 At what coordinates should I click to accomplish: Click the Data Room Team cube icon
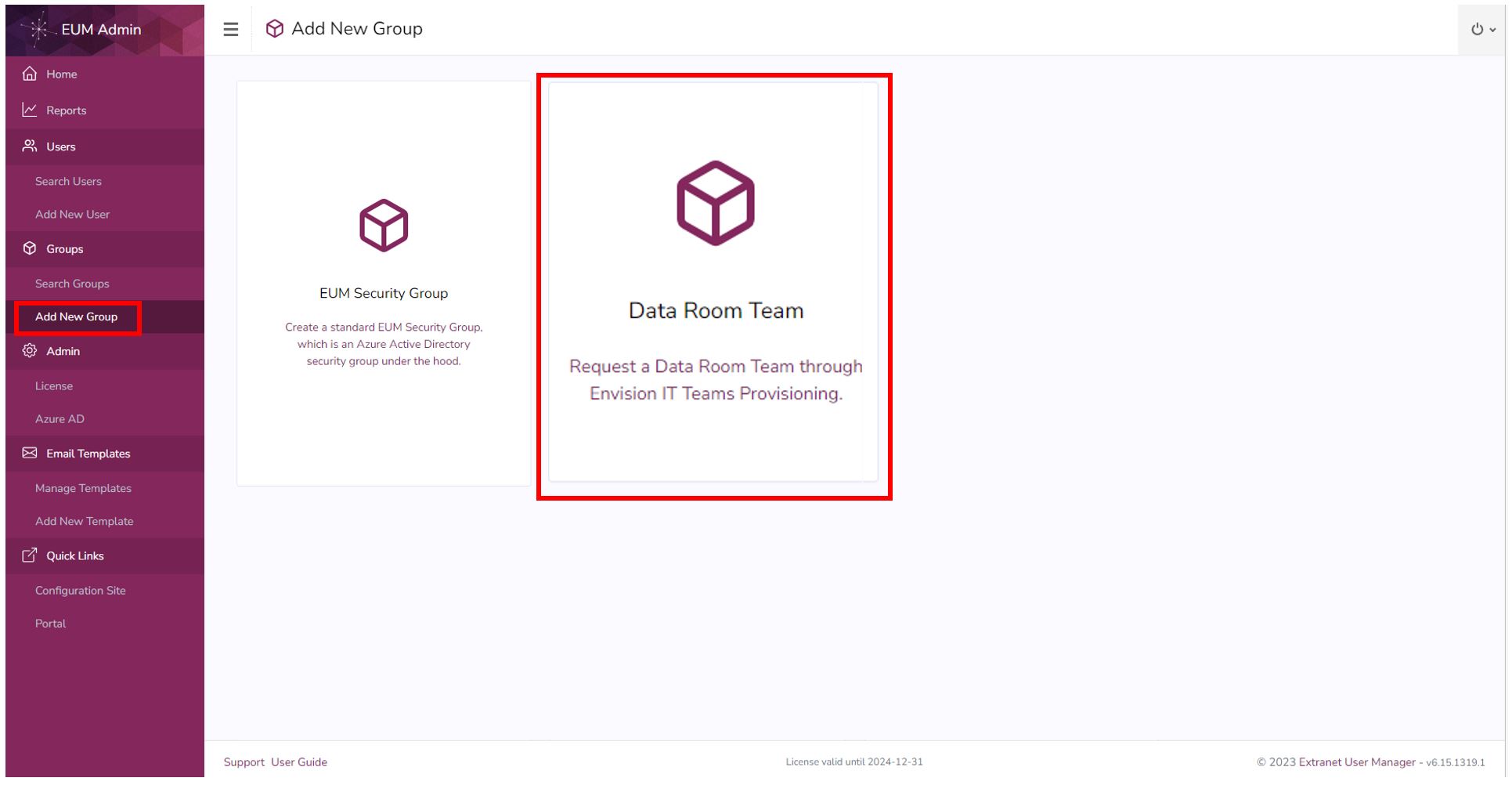coord(716,203)
